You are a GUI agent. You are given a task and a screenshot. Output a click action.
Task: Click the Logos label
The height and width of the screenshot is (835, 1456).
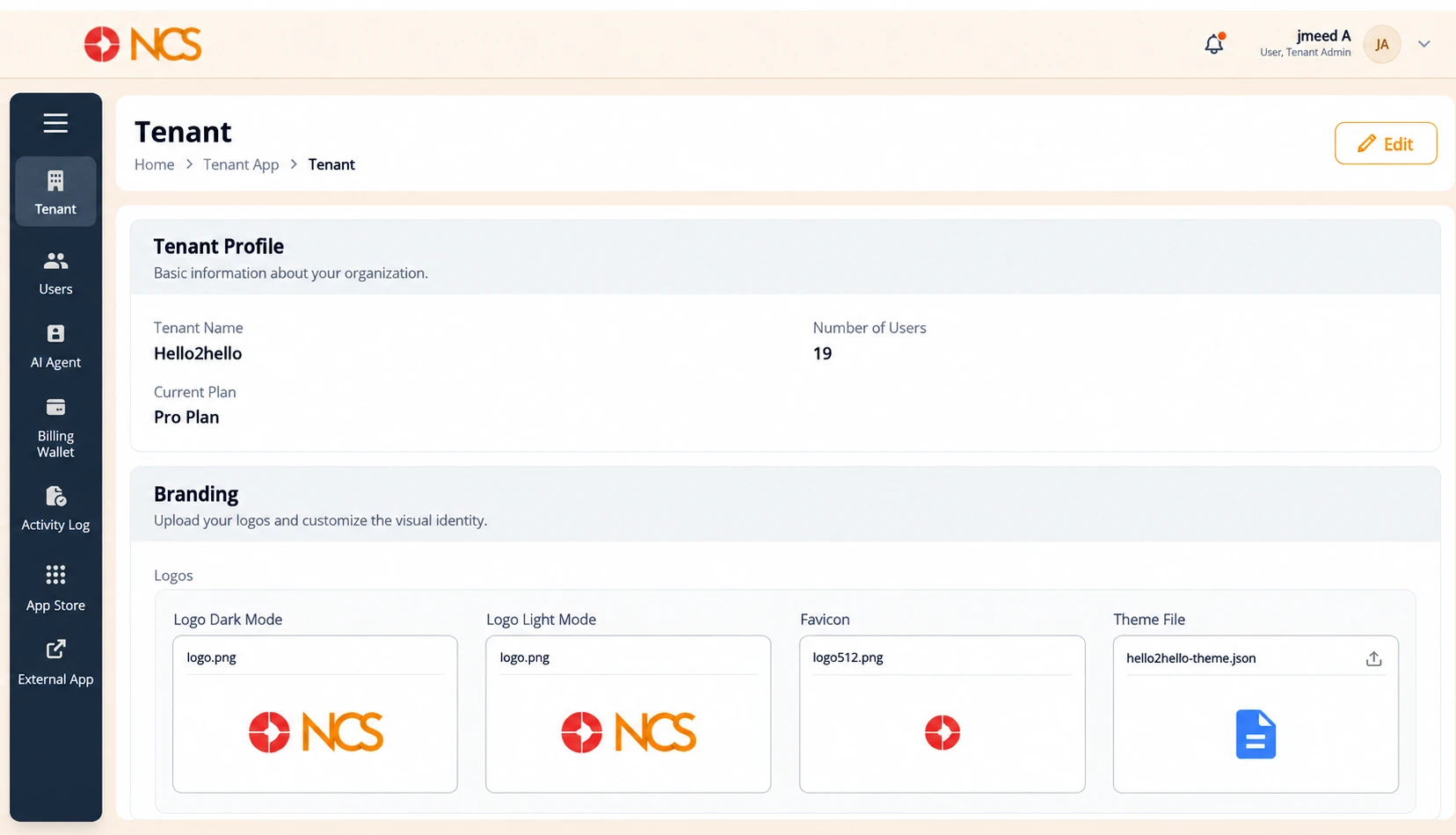pyautogui.click(x=173, y=576)
